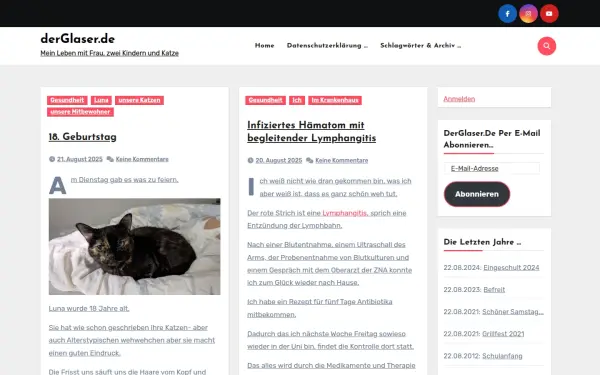This screenshot has height=375, width=600.
Task: Follow the pink Lymphangitis link
Action: point(344,213)
